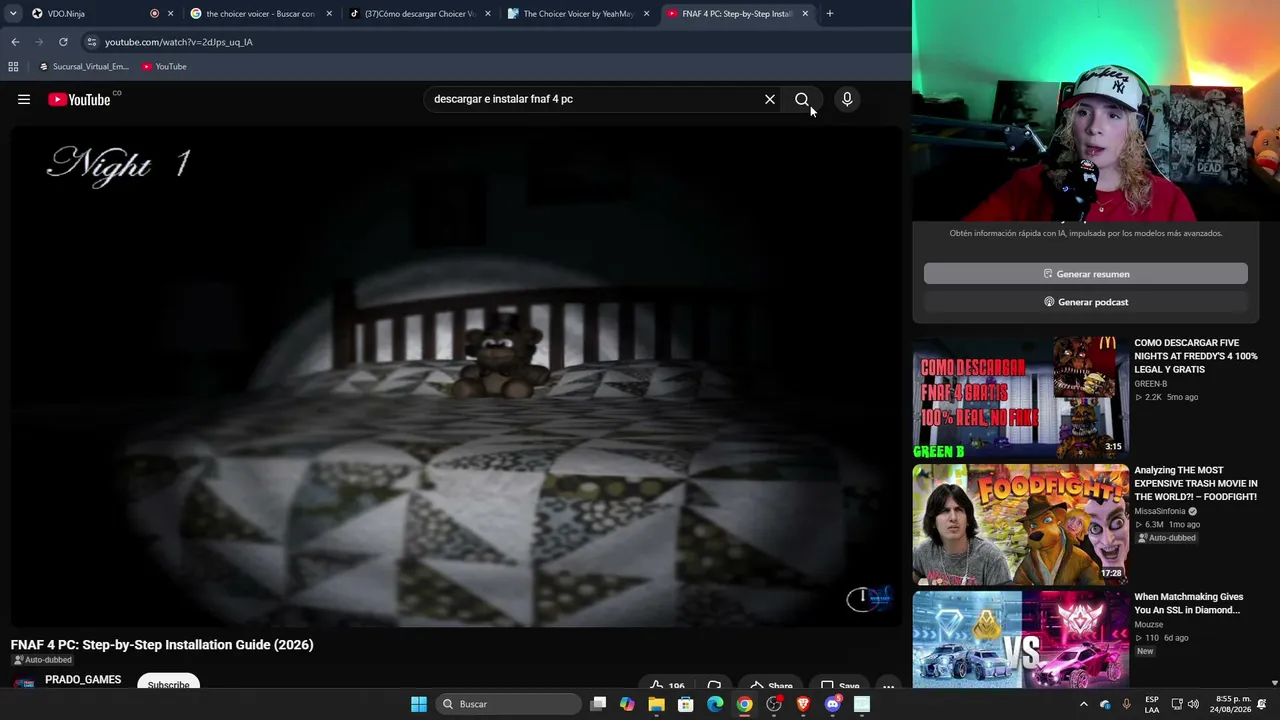Reload the page with refresh icon
Viewport: 1280px width, 720px height.
click(63, 42)
